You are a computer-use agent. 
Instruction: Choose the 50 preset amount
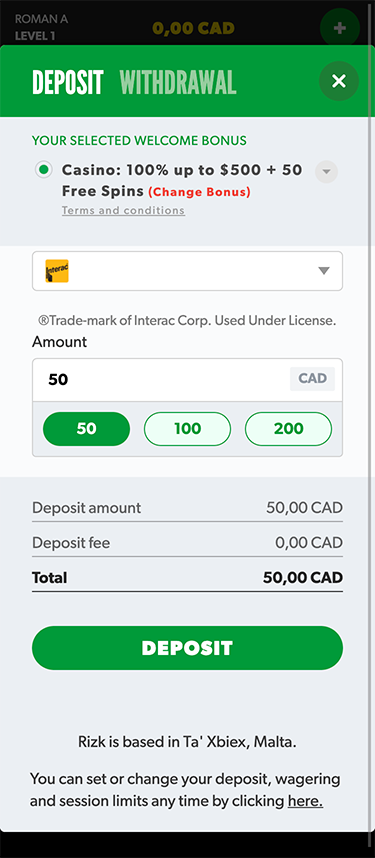tap(86, 429)
